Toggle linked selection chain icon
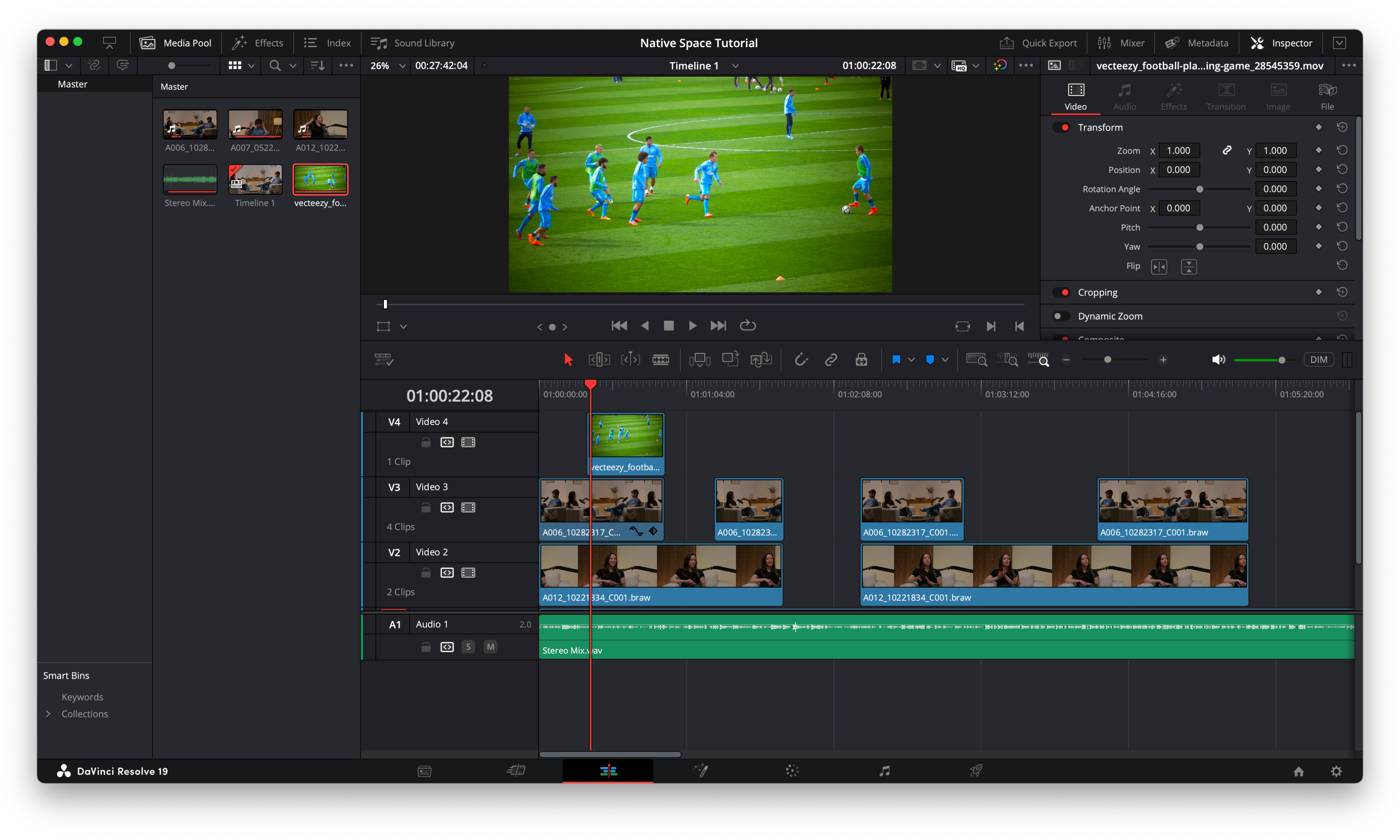 tap(831, 360)
